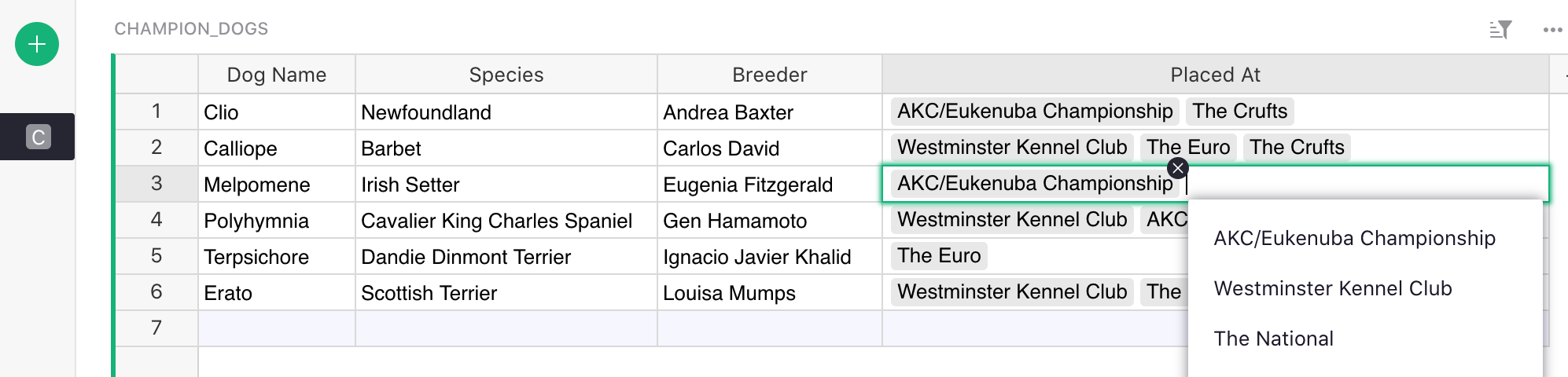Click the green add new button
Image resolution: width=1568 pixels, height=377 pixels.
tap(37, 44)
